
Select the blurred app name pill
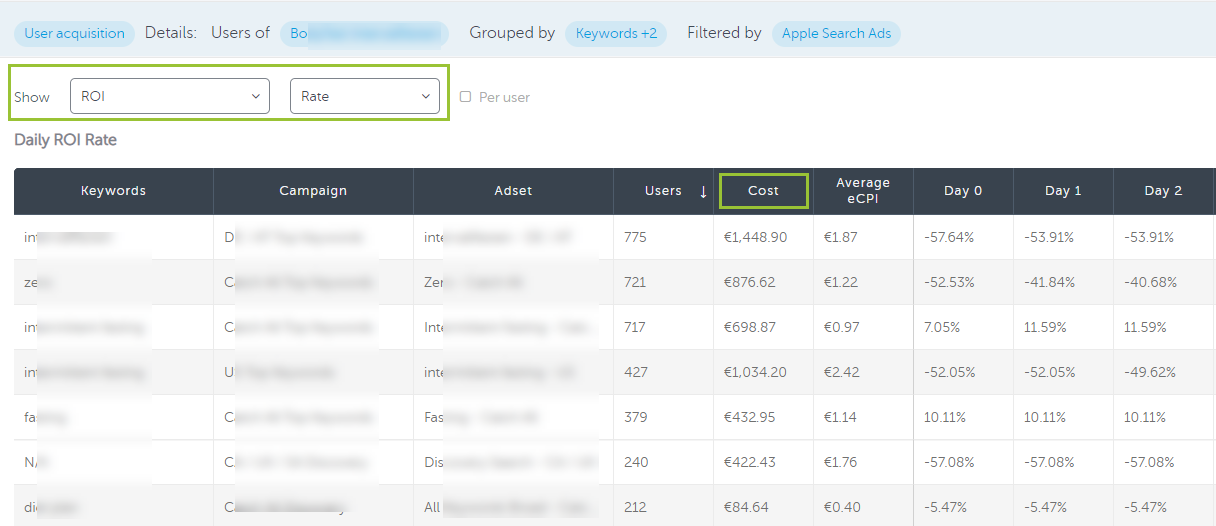pos(364,33)
